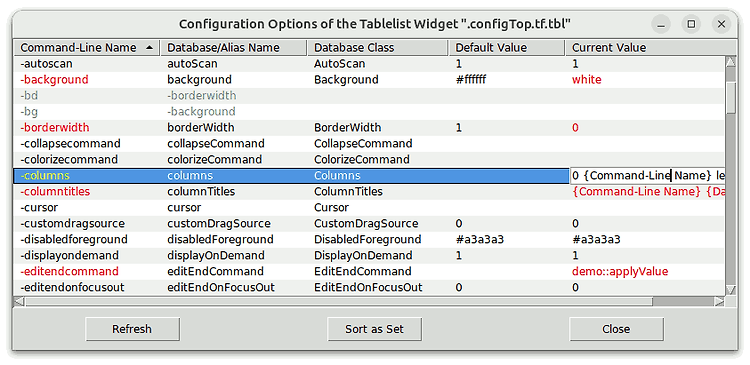Image resolution: width=750 pixels, height=365 pixels.
Task: Click inside the -columns value edit field
Action: click(x=648, y=176)
